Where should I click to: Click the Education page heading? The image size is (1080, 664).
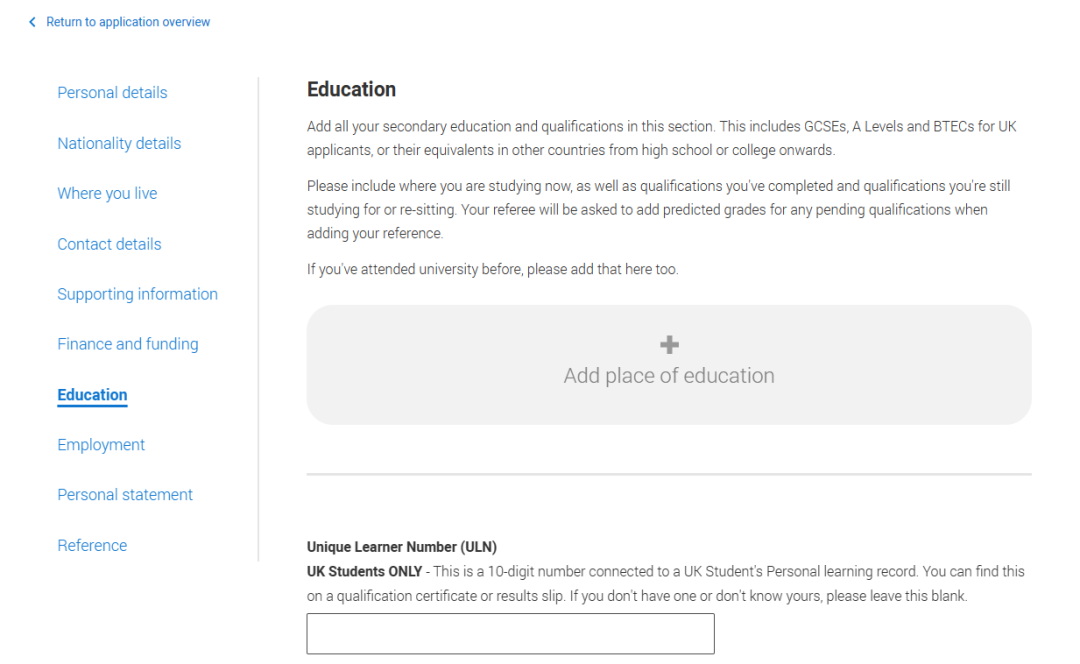(351, 90)
